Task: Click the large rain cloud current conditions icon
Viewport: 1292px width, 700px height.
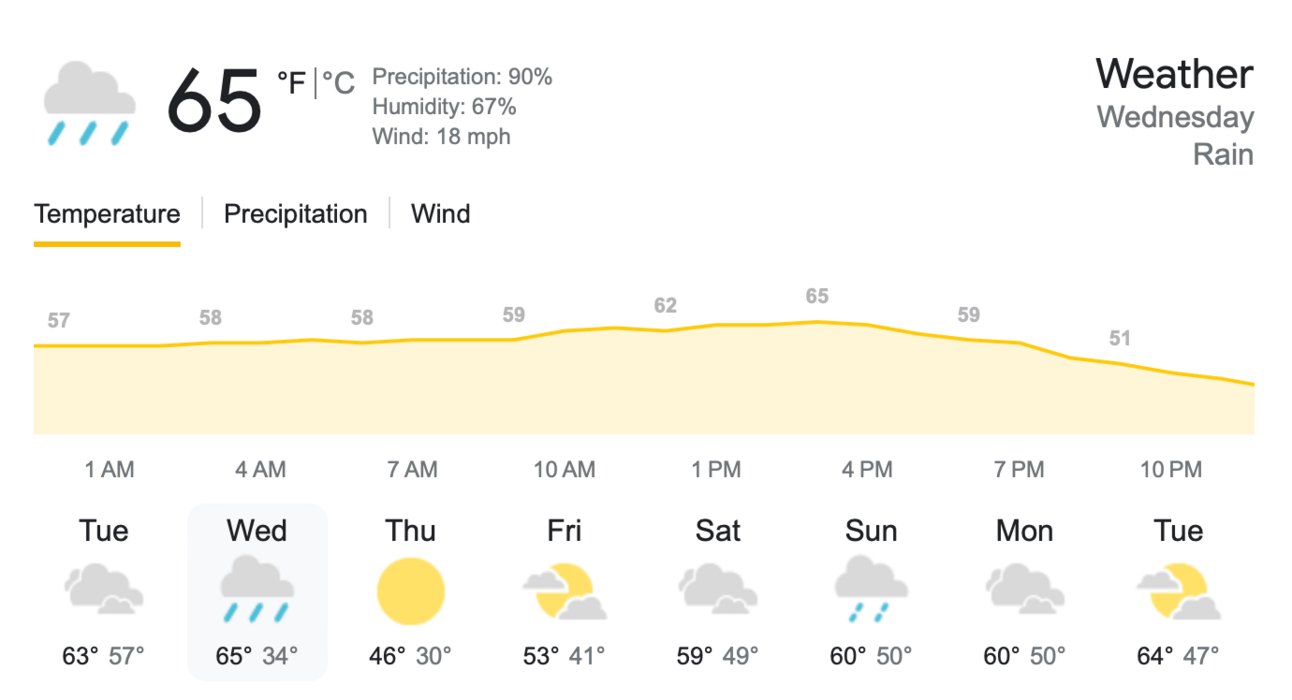Action: tap(89, 103)
